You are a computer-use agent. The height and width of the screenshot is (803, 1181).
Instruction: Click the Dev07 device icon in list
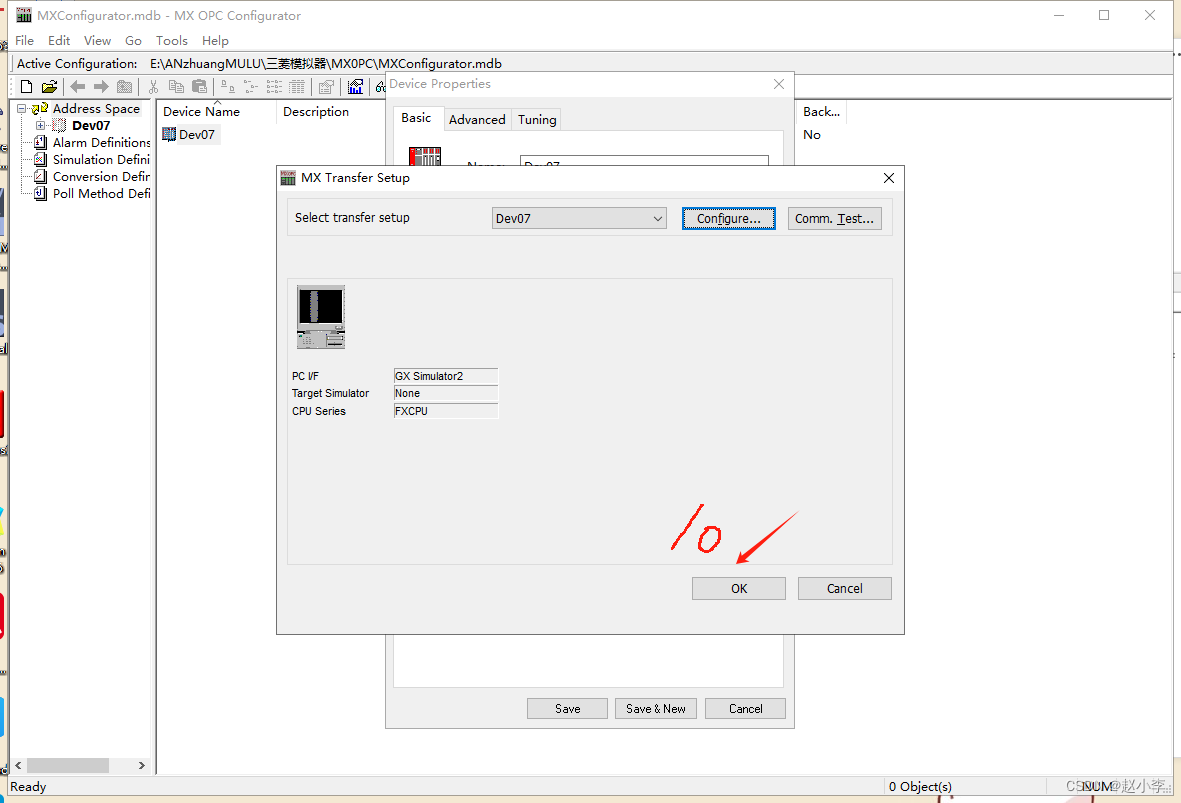click(x=169, y=134)
